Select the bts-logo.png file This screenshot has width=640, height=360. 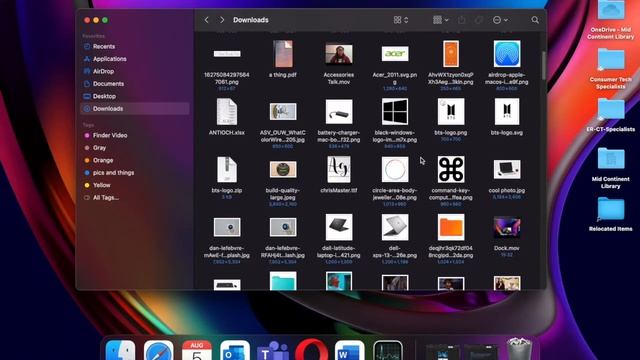pyautogui.click(x=451, y=111)
